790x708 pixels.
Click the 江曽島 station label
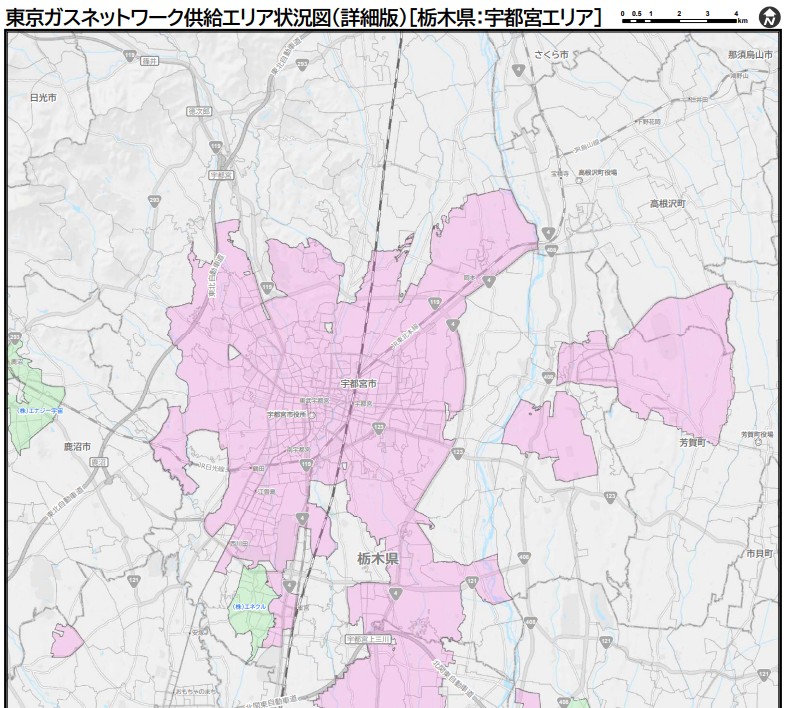(x=266, y=491)
